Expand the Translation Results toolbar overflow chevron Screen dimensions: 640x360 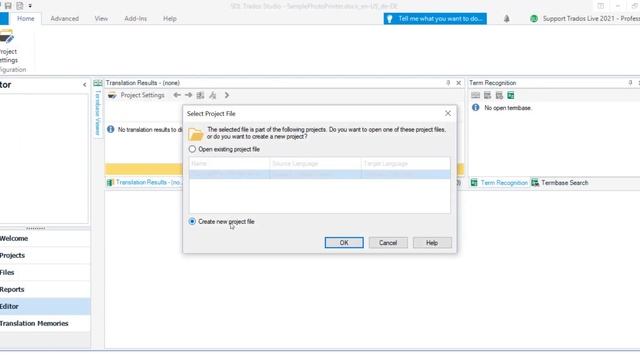point(227,95)
